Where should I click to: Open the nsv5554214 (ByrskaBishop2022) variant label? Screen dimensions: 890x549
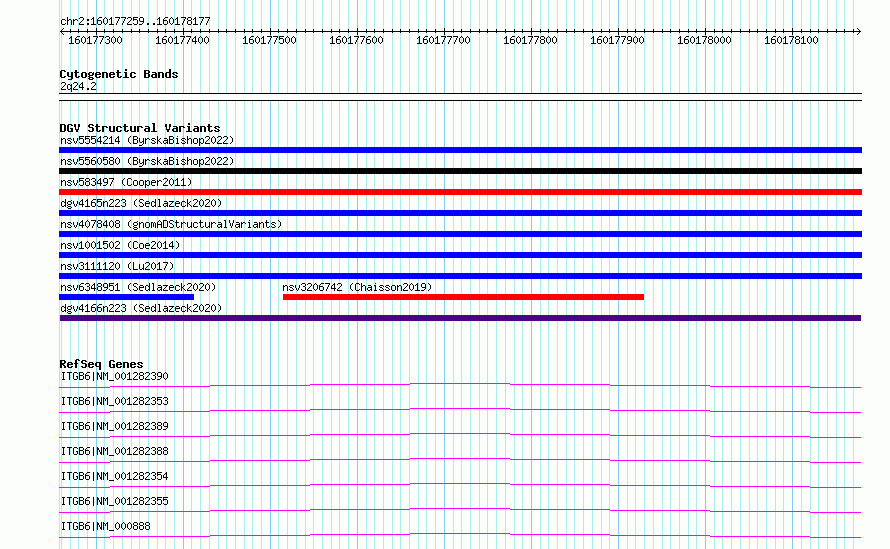coord(147,140)
